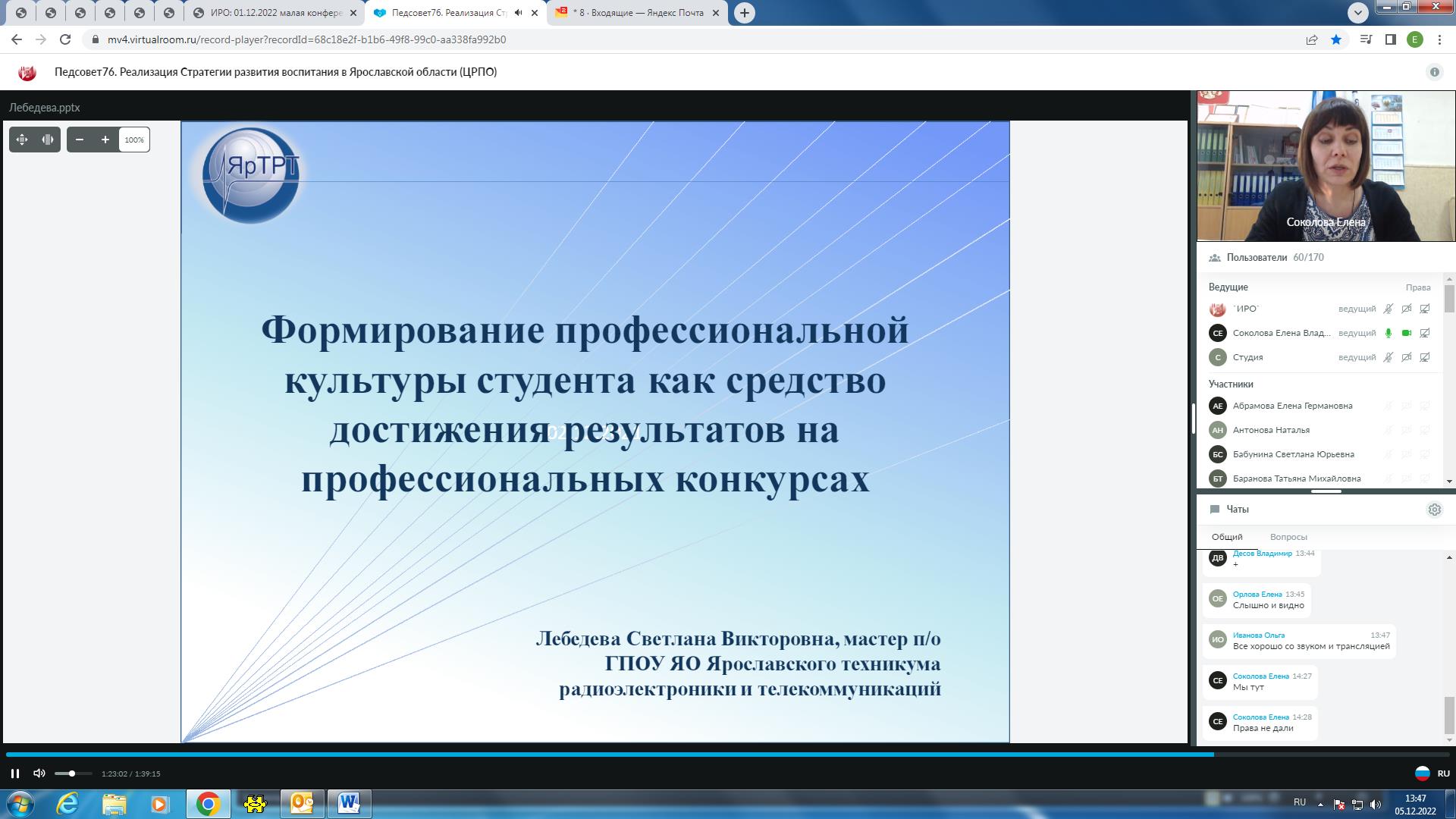Open tab search dropdown arrow
This screenshot has height=819, width=1456.
[x=1358, y=12]
